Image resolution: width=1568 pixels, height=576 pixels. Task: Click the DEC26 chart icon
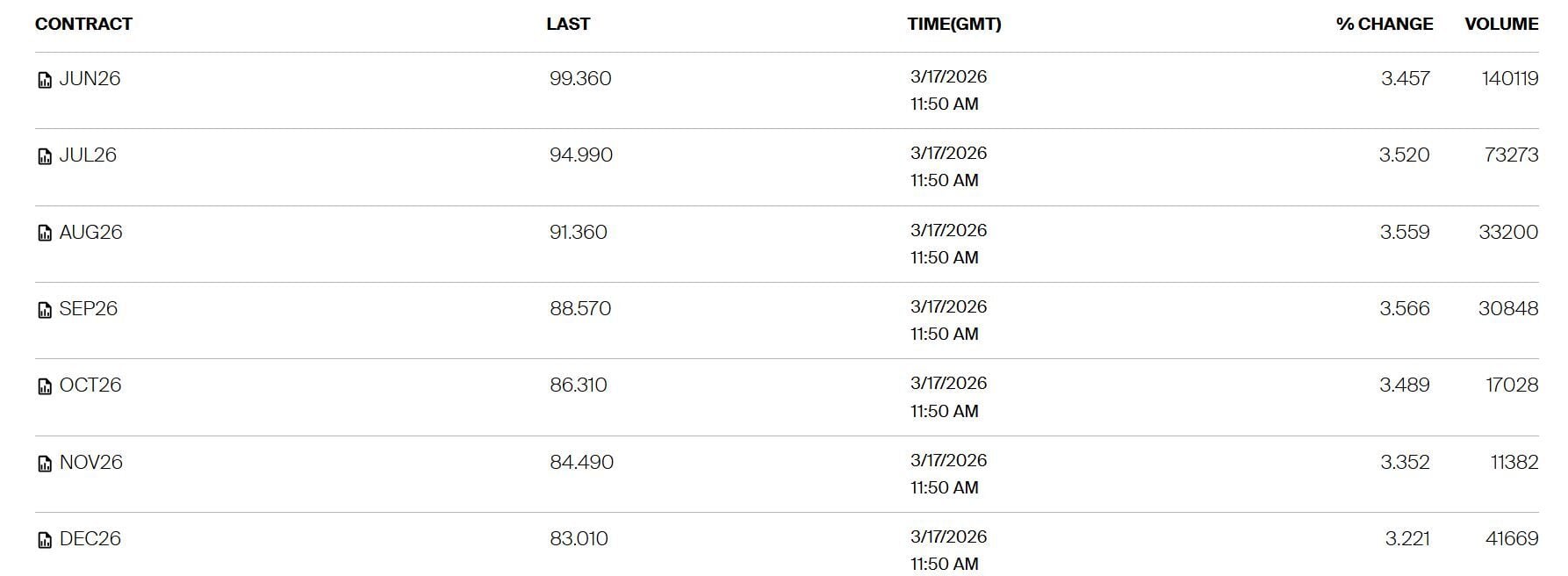(x=45, y=540)
